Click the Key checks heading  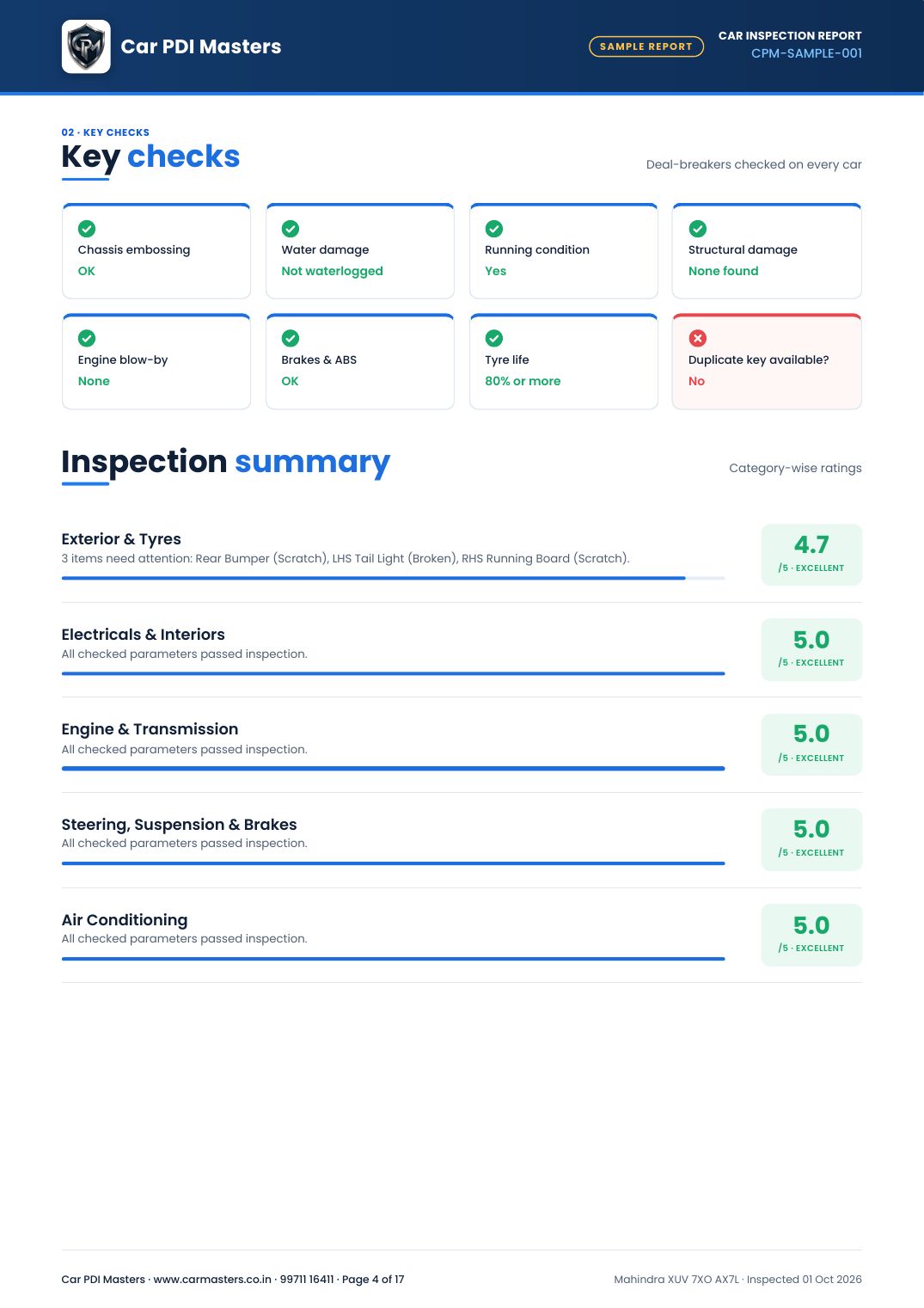(x=150, y=157)
